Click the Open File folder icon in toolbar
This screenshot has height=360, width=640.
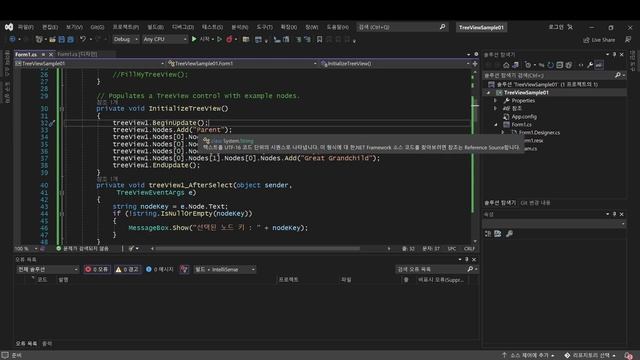pyautogui.click(x=52, y=39)
